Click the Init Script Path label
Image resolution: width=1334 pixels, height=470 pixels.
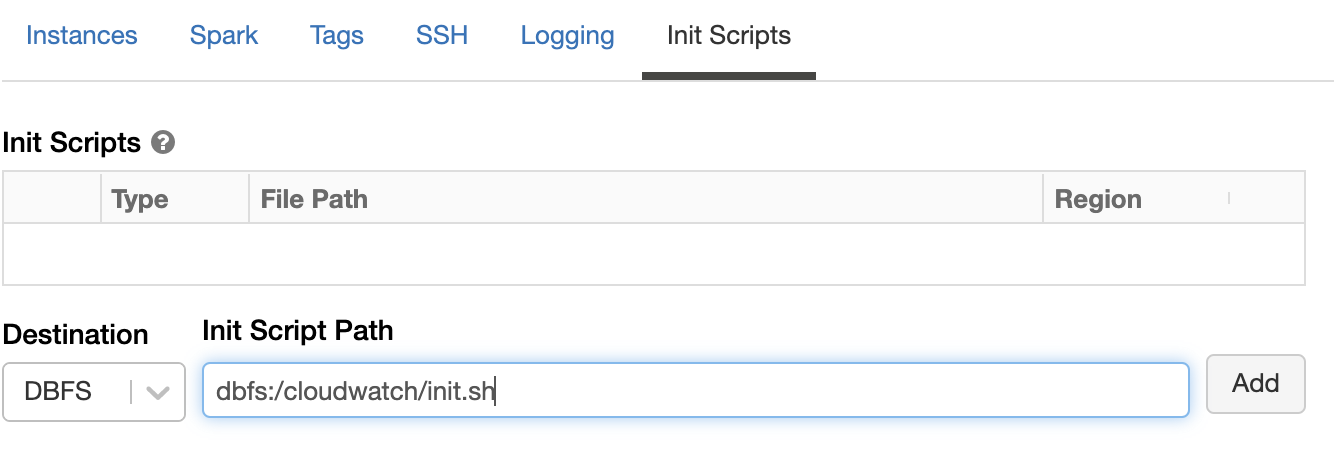[297, 331]
